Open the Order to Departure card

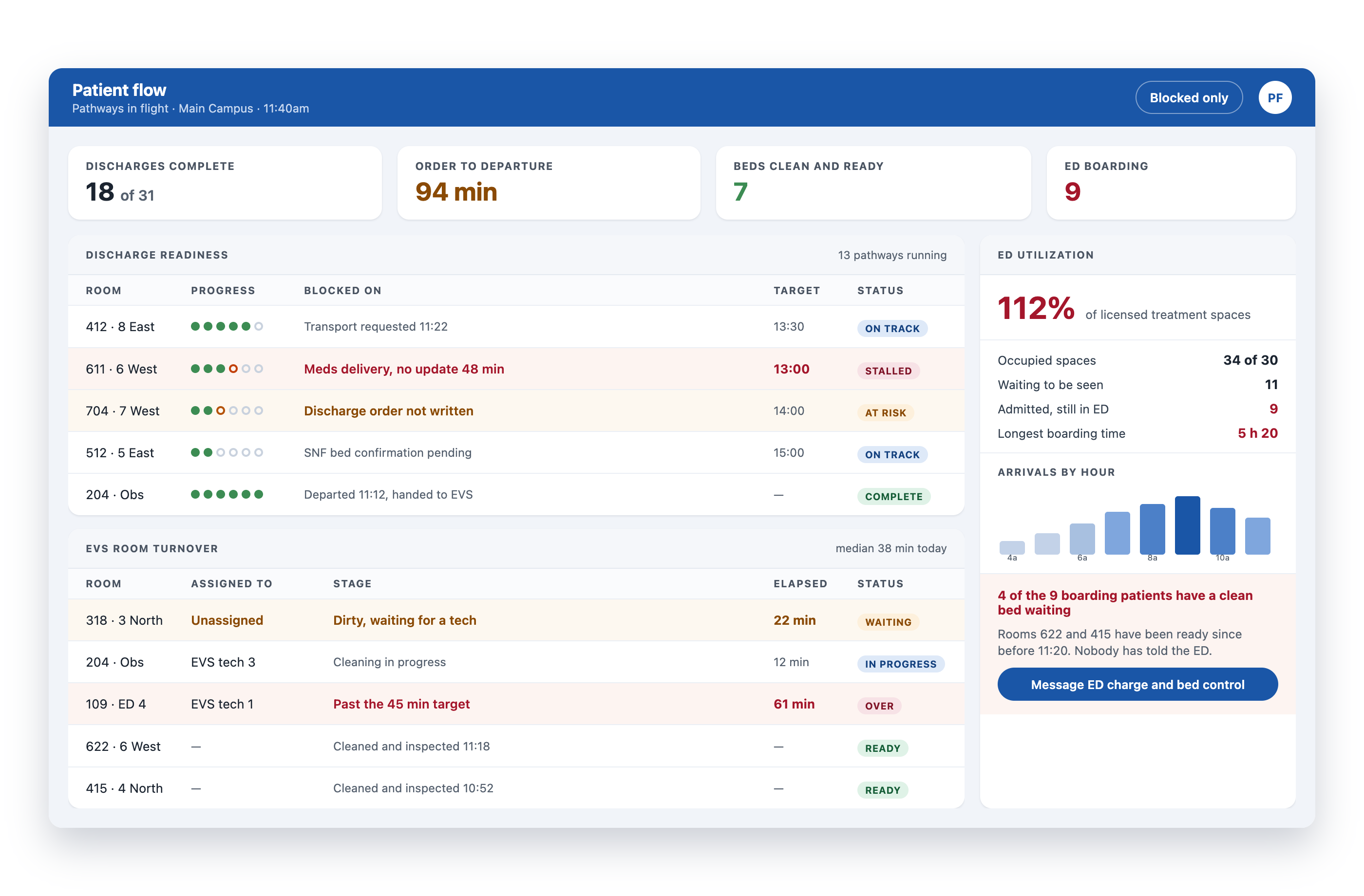pos(549,183)
